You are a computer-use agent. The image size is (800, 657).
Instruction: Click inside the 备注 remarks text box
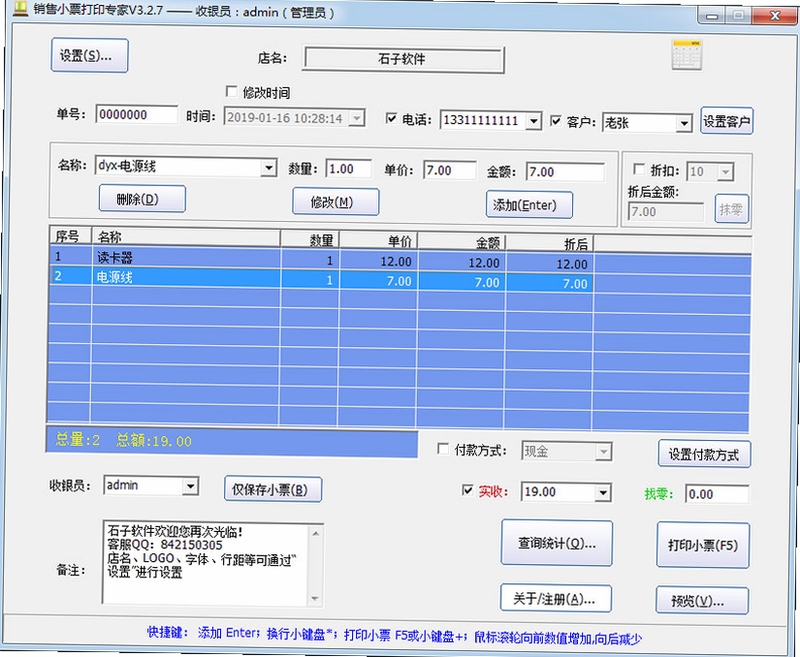206,562
